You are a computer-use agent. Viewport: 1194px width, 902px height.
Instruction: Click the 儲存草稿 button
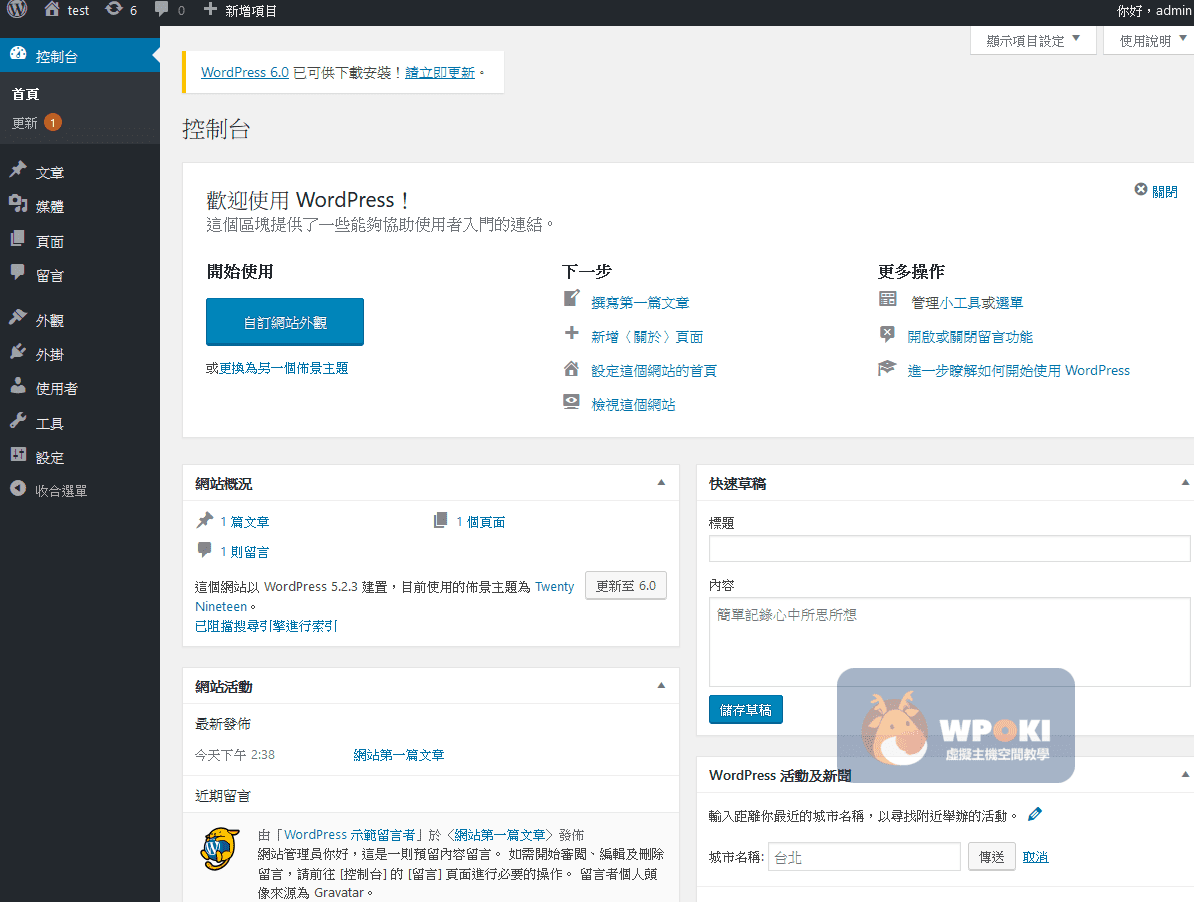tap(746, 710)
